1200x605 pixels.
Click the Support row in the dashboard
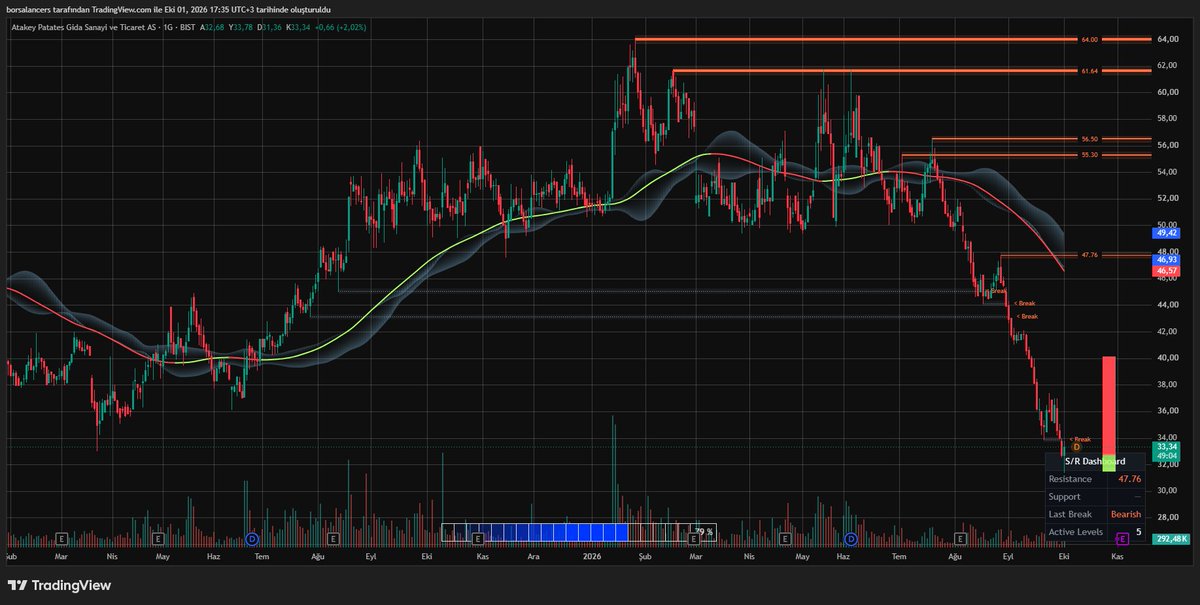1094,497
